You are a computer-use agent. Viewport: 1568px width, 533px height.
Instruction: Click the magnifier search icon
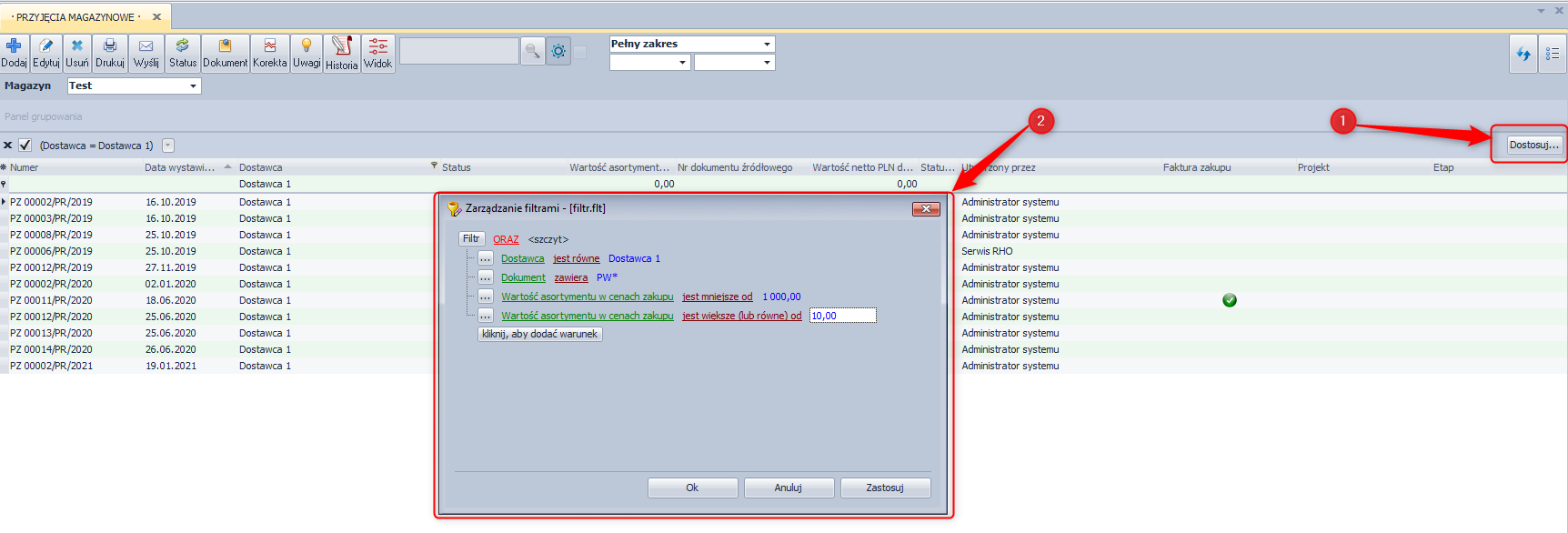(532, 51)
